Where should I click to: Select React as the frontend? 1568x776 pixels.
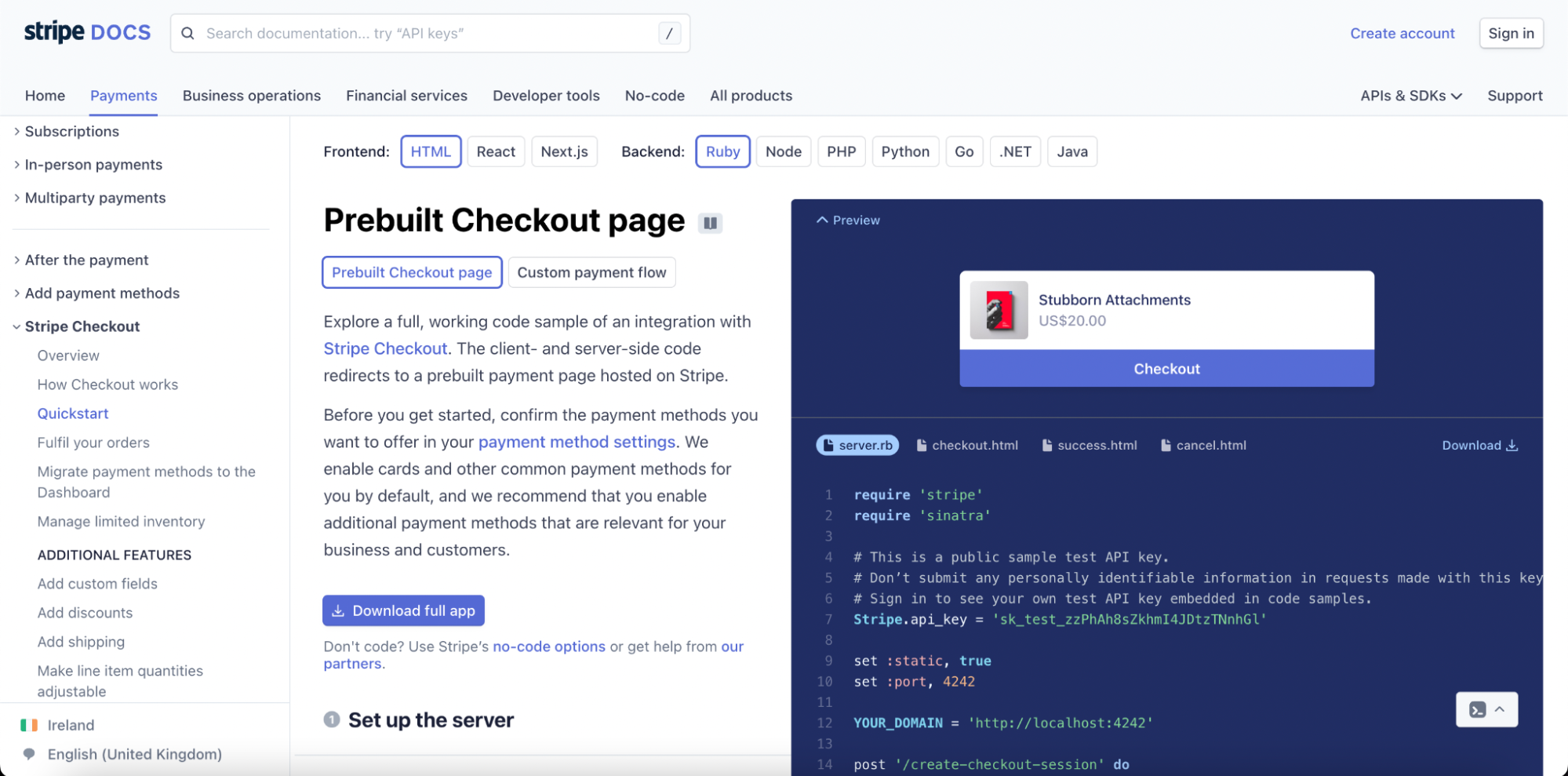(x=496, y=151)
